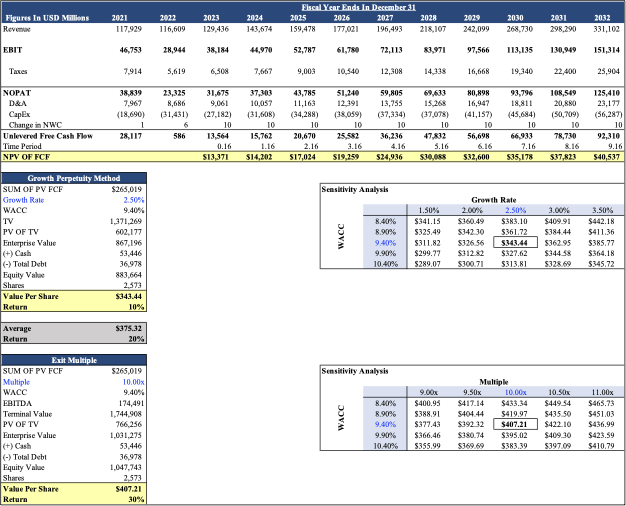The image size is (626, 506).
Task: Click the blue 9.40% WACC in growth sensitivity
Action: [385, 243]
